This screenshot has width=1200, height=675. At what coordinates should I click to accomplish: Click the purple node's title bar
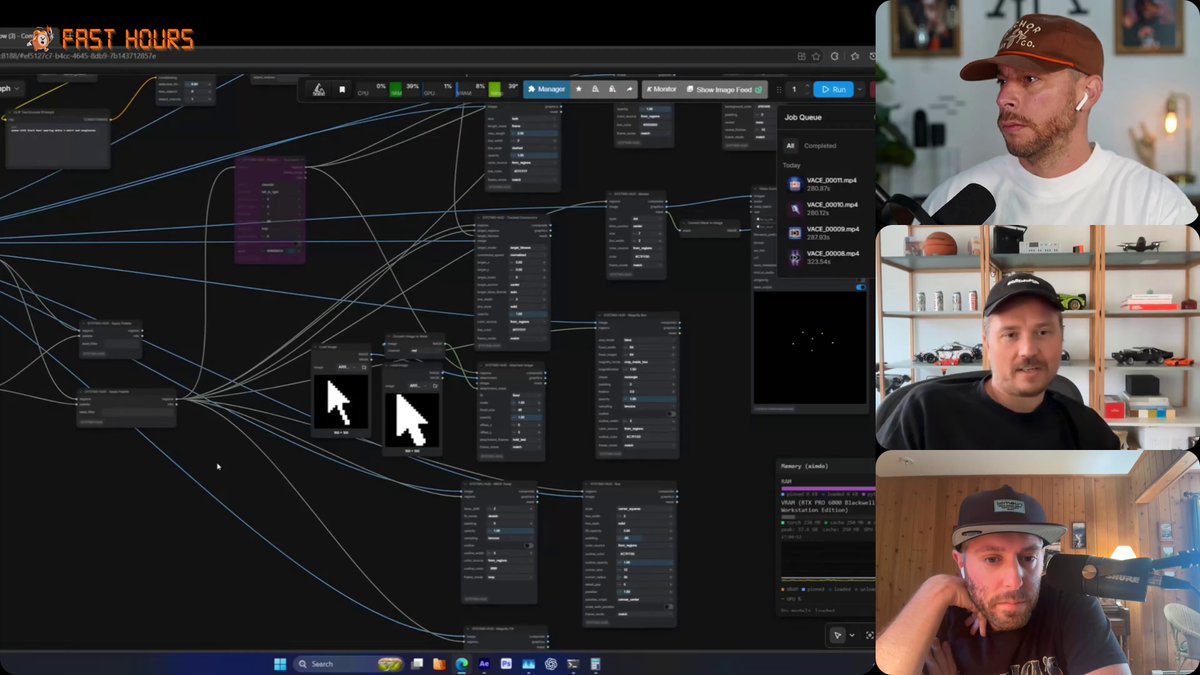click(270, 160)
